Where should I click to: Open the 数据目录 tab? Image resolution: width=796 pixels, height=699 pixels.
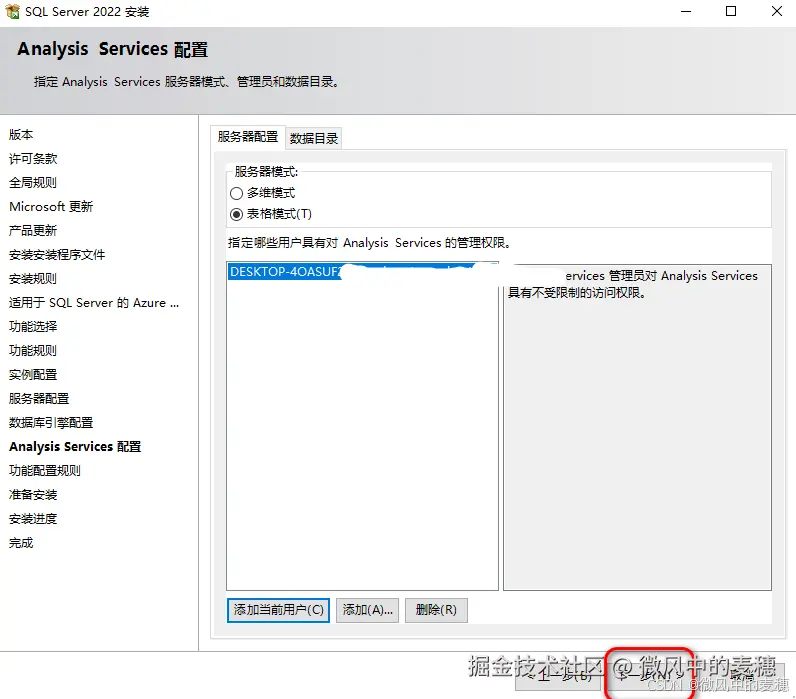point(314,139)
